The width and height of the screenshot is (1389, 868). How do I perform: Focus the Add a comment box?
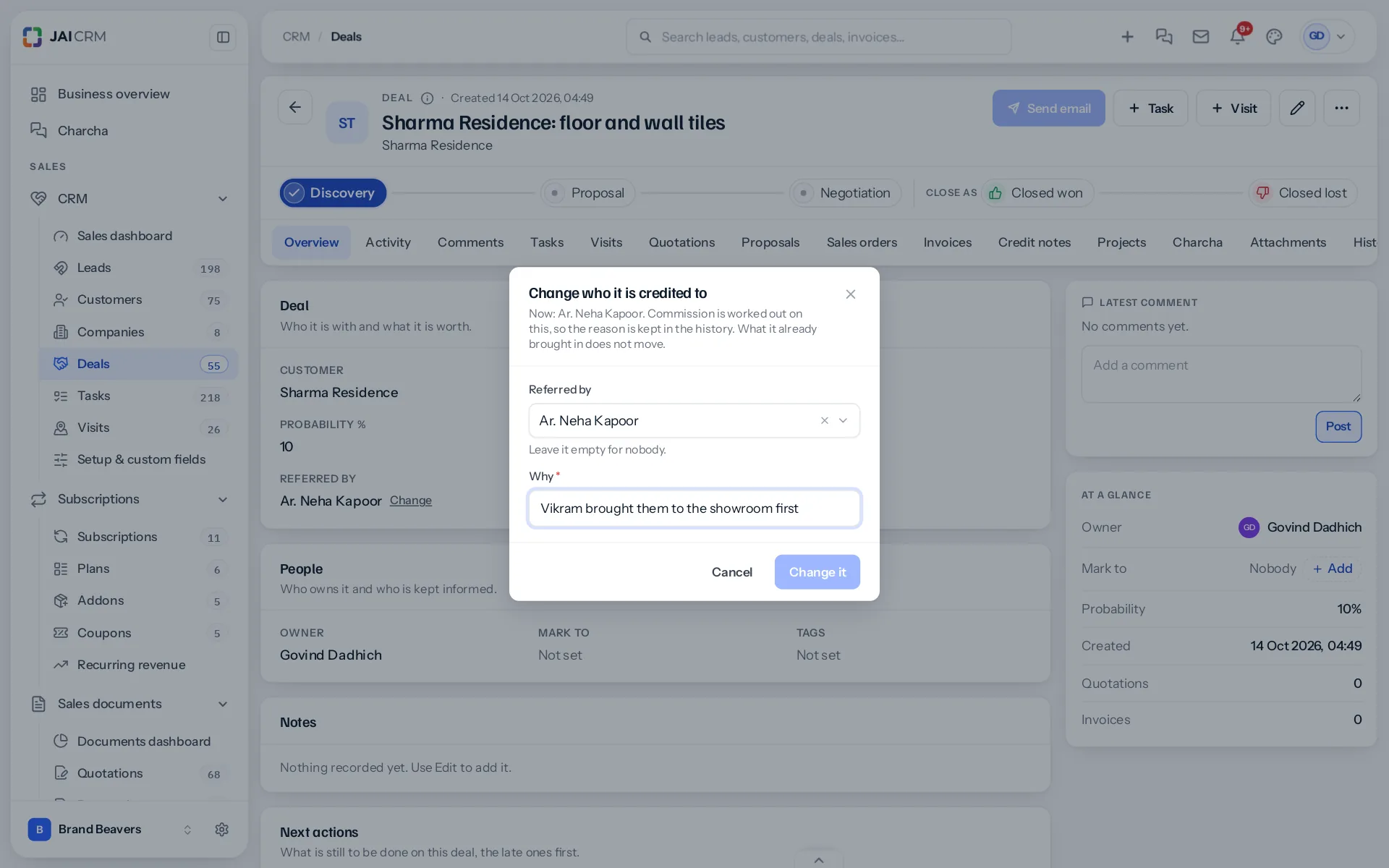pyautogui.click(x=1221, y=374)
